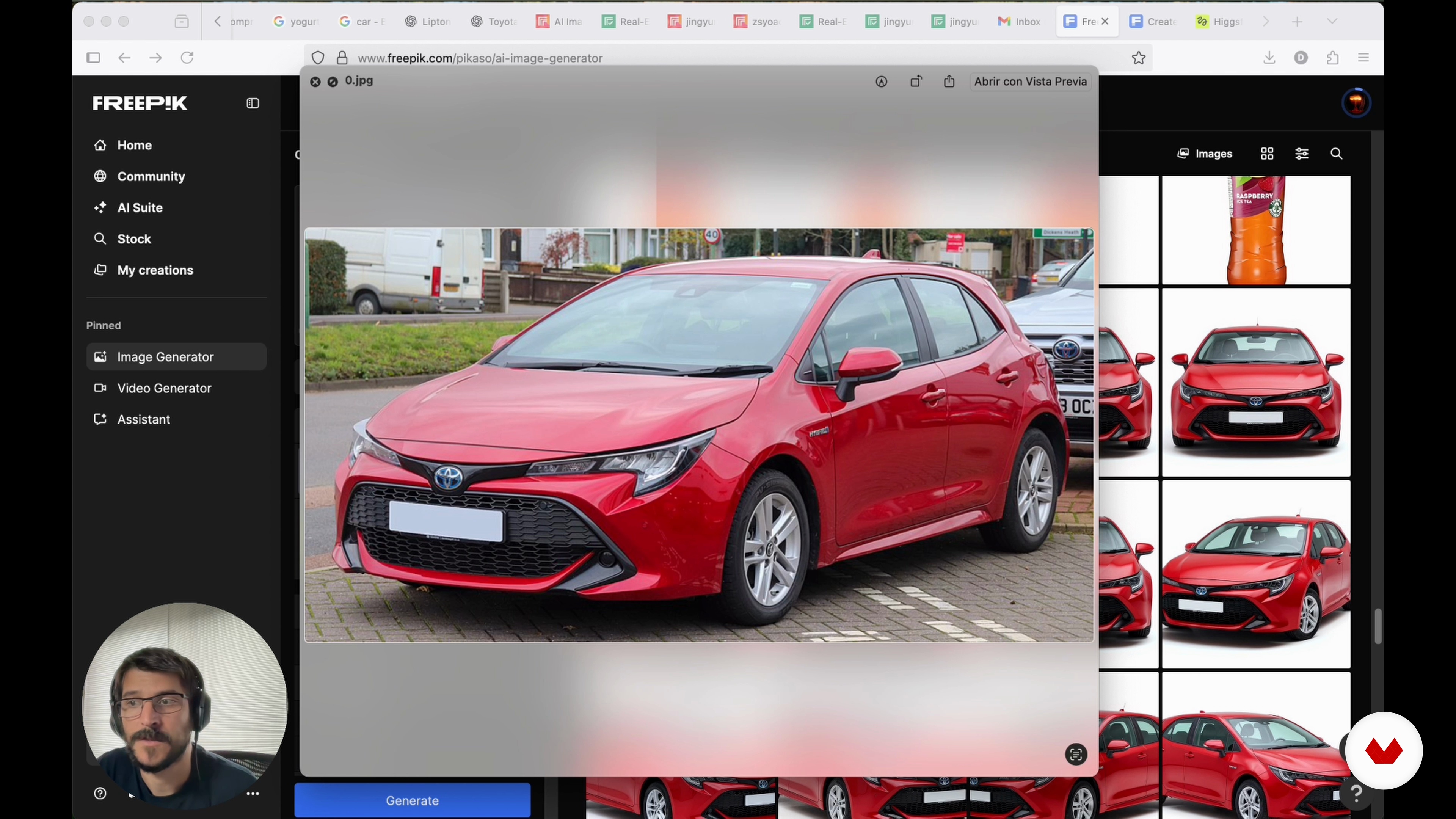Image resolution: width=1456 pixels, height=819 pixels.
Task: Switch to the Higgs tab
Action: (x=1218, y=22)
